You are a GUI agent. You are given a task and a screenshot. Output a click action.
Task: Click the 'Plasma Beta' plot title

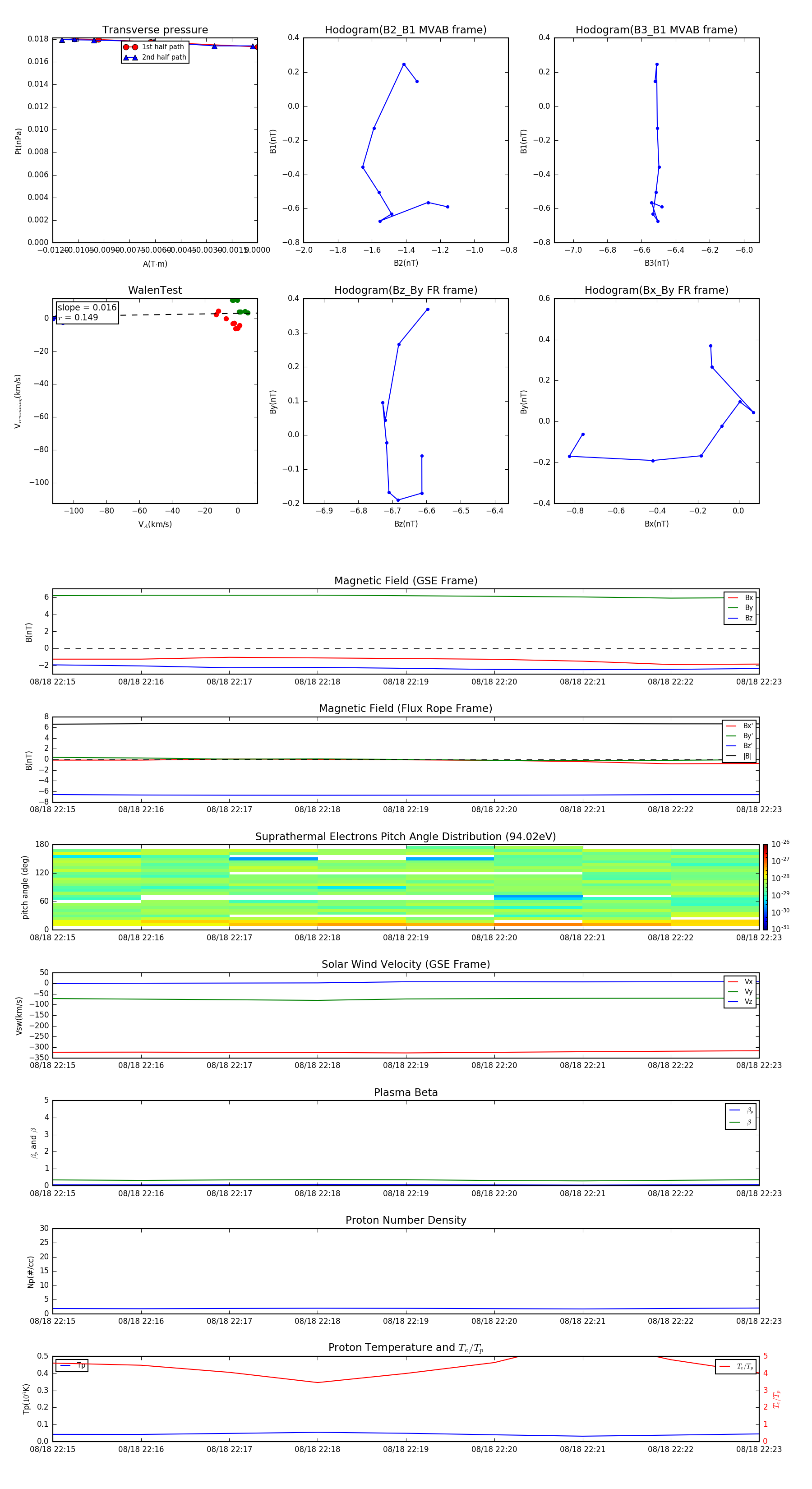[x=406, y=1093]
